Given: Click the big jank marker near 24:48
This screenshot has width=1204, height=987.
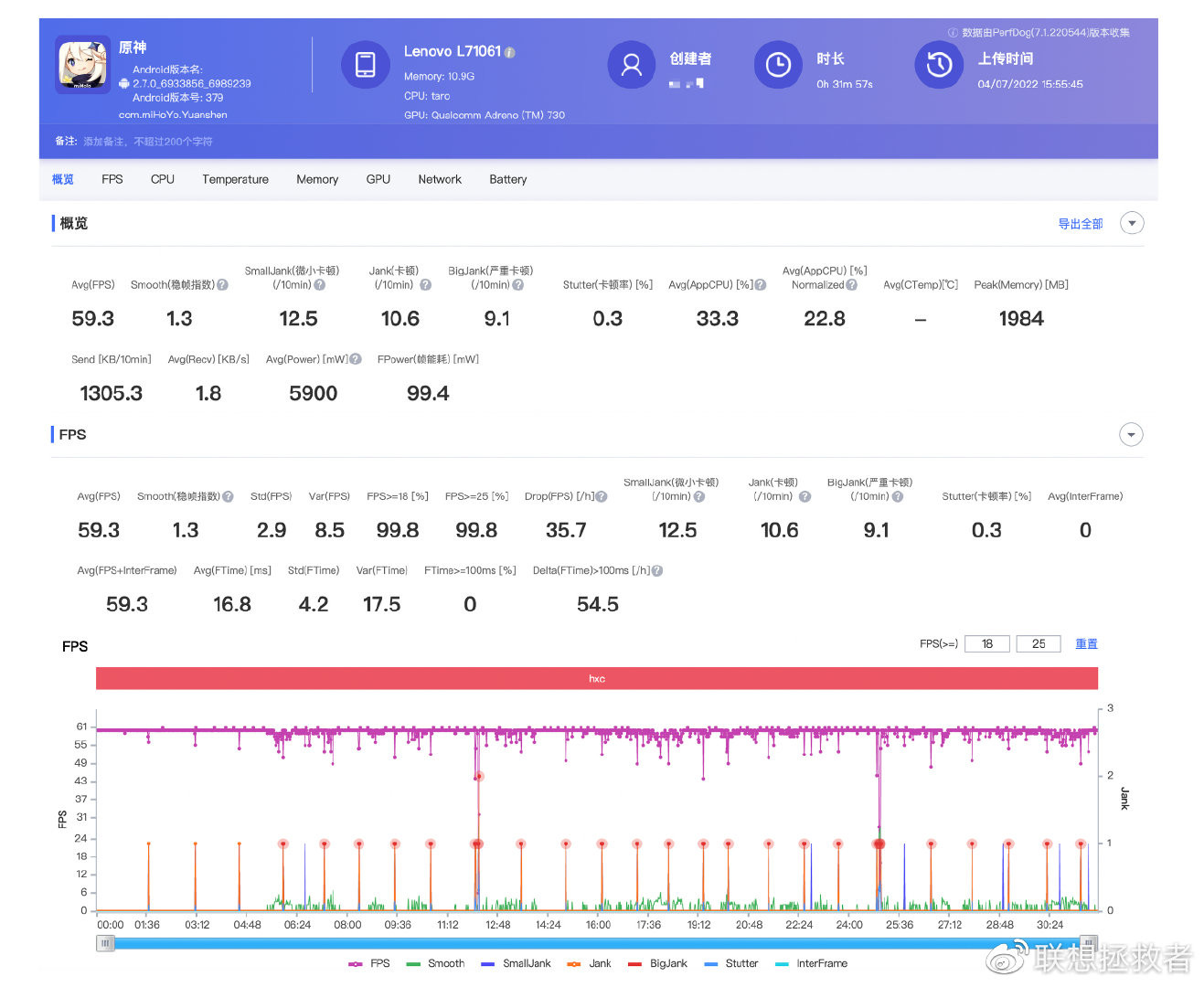Looking at the screenshot, I should click(879, 844).
